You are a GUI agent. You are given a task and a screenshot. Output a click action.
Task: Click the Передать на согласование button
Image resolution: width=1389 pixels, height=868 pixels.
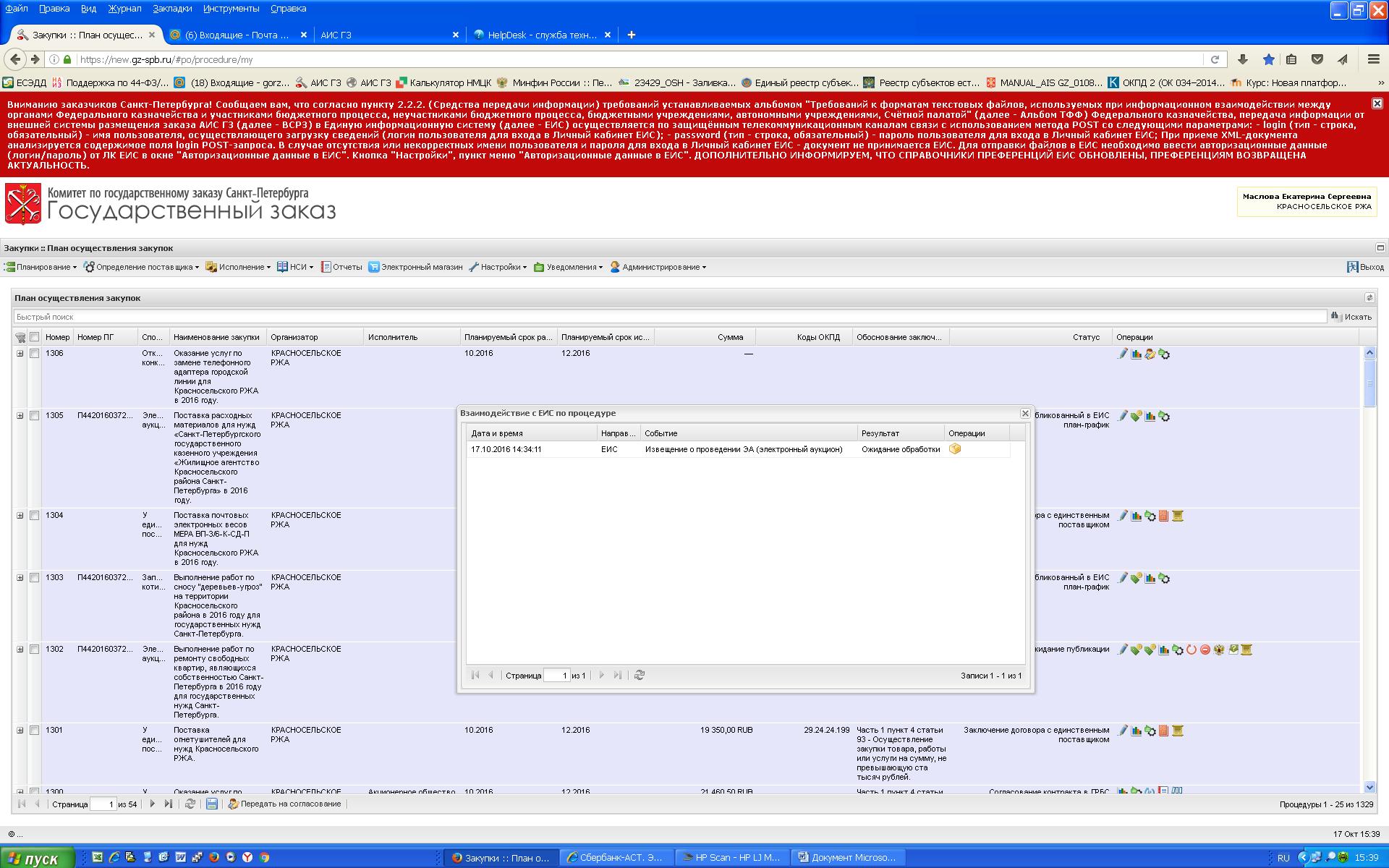tap(284, 804)
